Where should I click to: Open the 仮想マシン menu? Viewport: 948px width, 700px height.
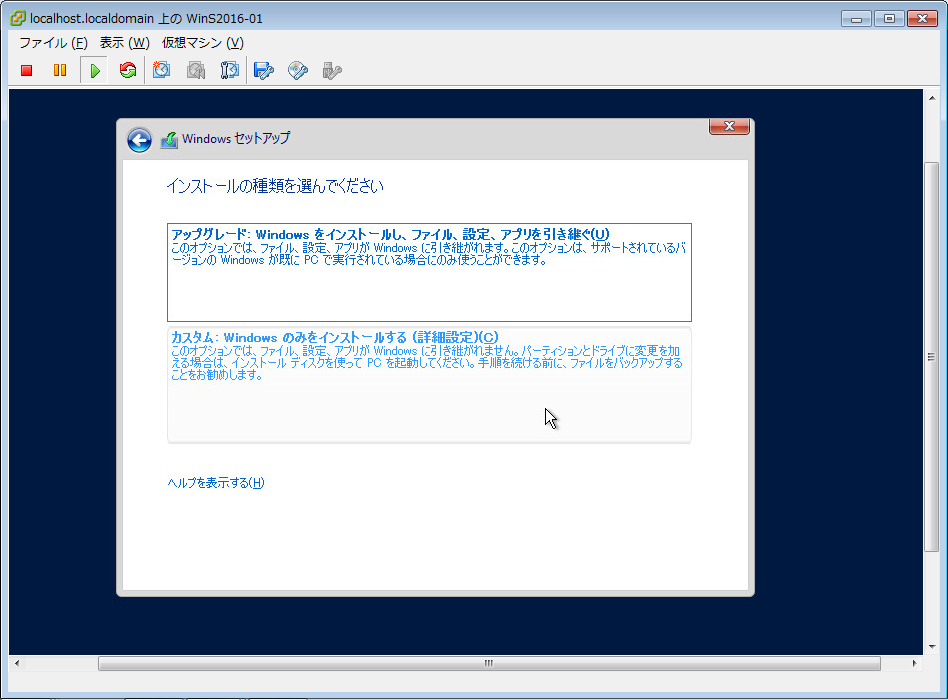click(x=203, y=43)
